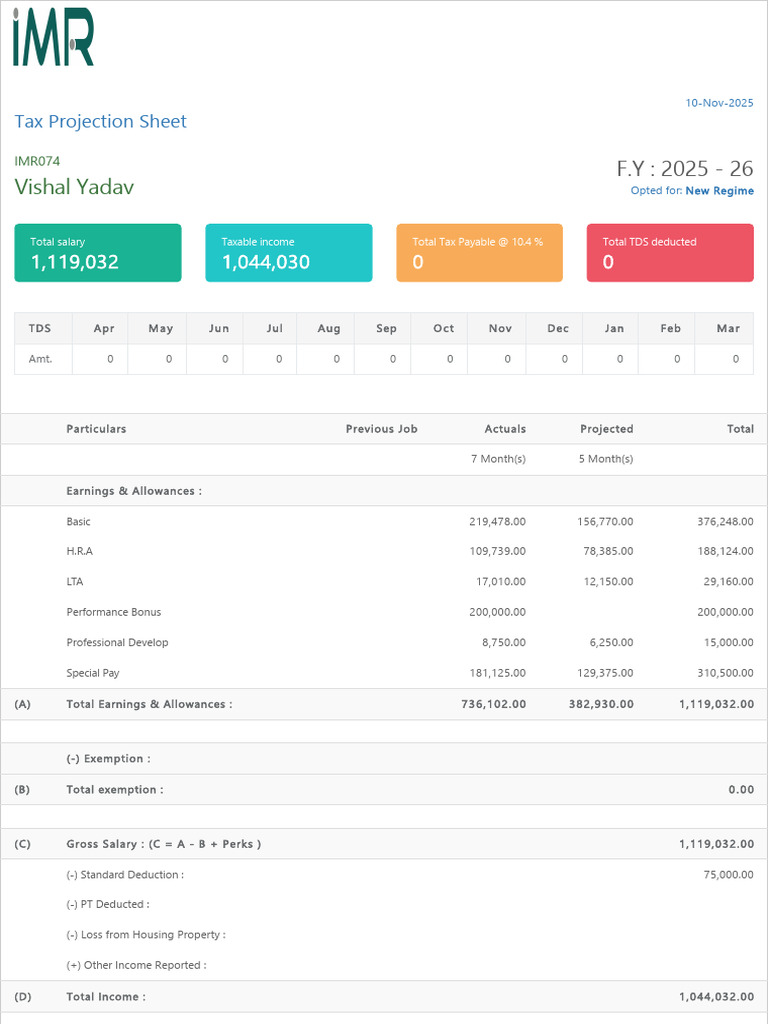Click Jun column header in TDS table

coord(215,328)
